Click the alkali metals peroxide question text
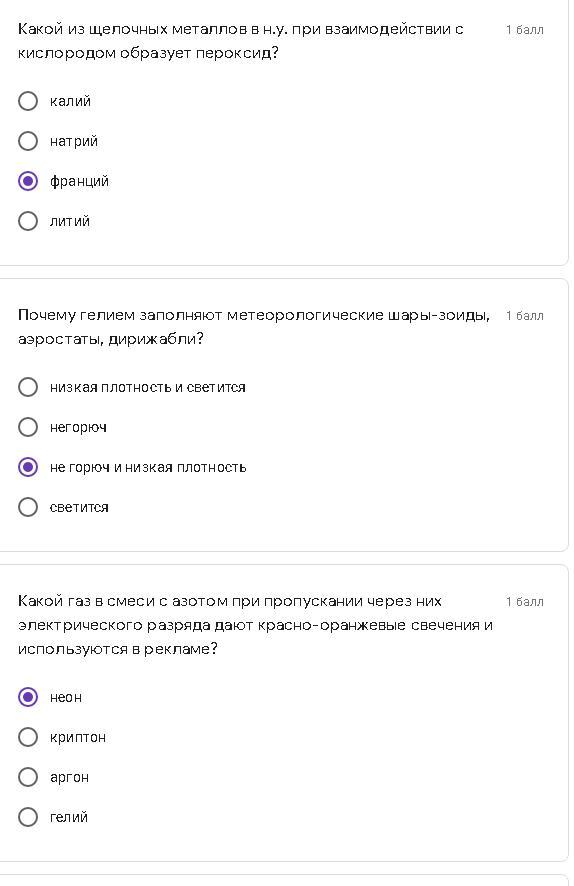 pos(241,41)
